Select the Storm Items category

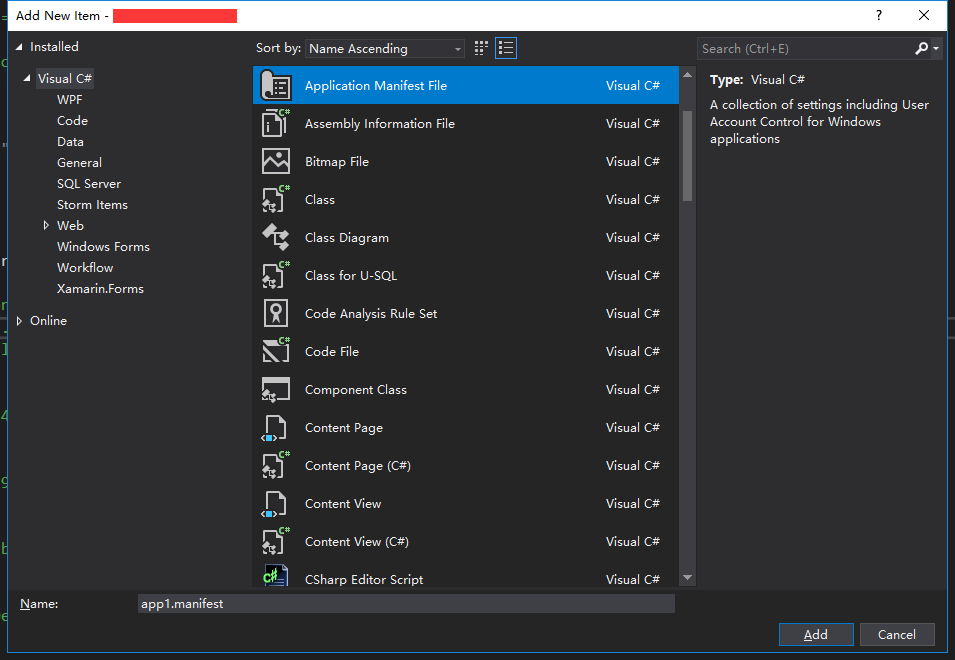[93, 205]
